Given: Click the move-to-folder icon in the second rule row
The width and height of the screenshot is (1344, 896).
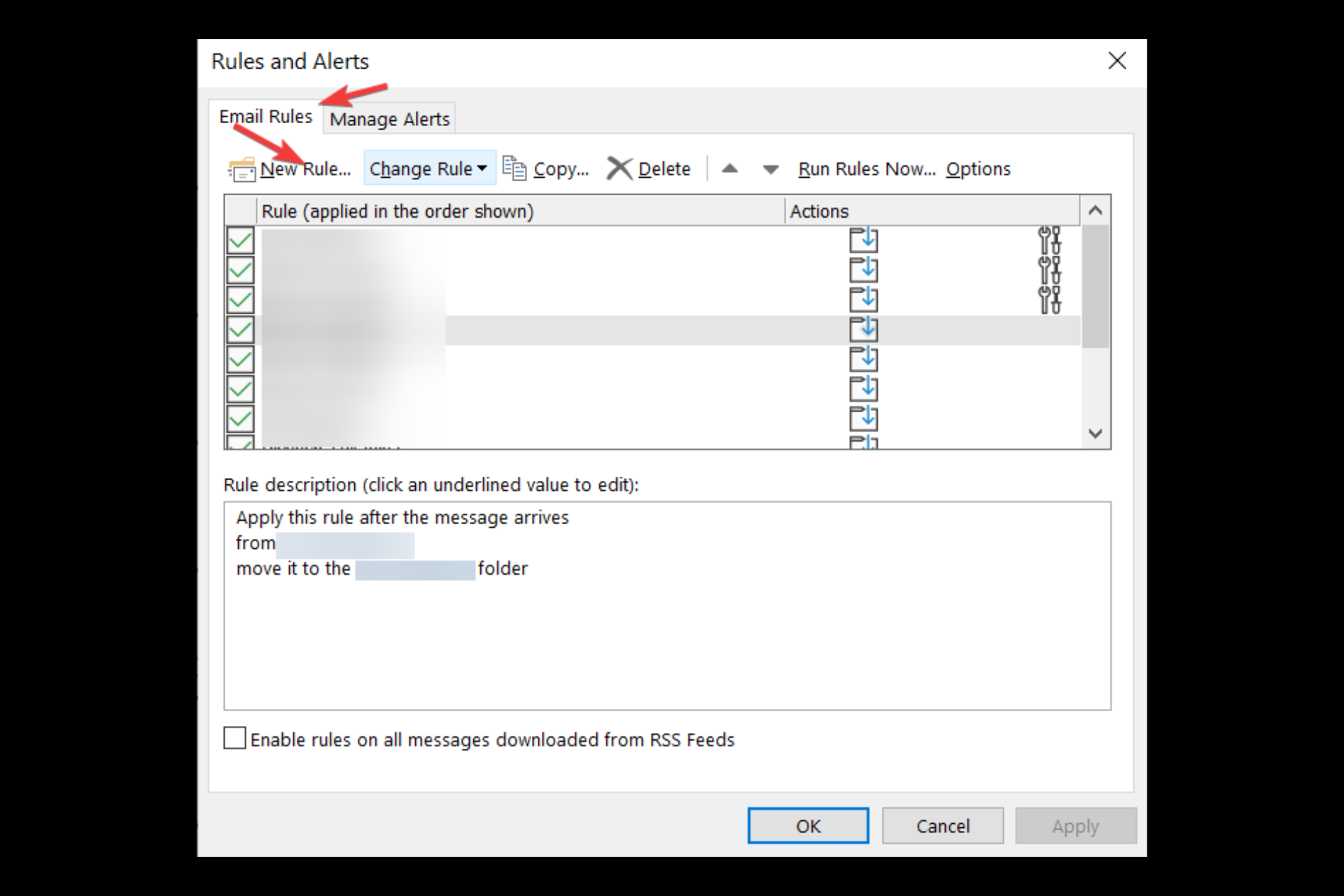Looking at the screenshot, I should click(863, 269).
